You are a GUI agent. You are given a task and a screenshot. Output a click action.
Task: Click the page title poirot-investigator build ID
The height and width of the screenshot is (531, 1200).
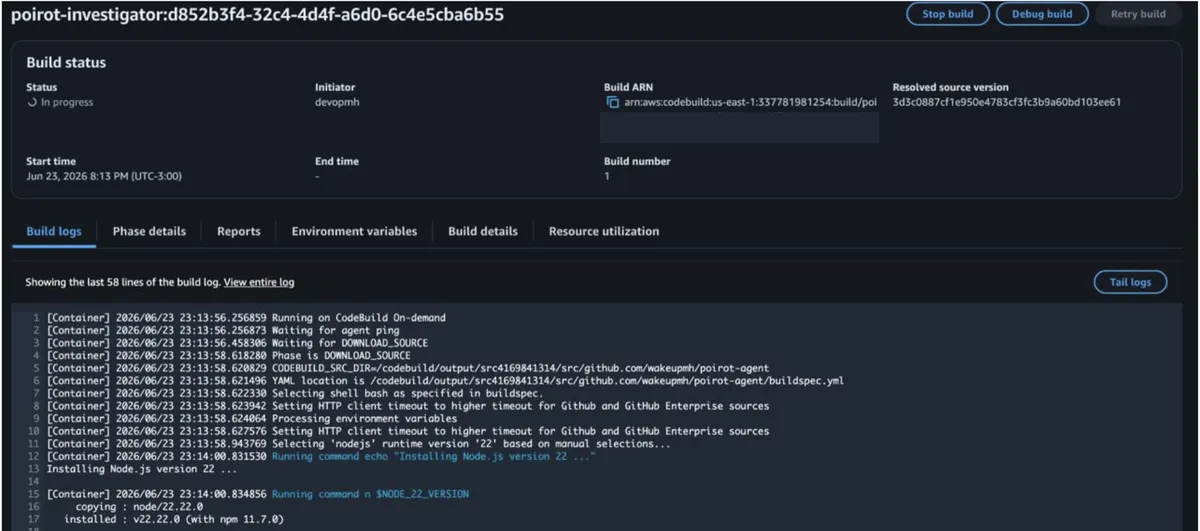tap(257, 15)
